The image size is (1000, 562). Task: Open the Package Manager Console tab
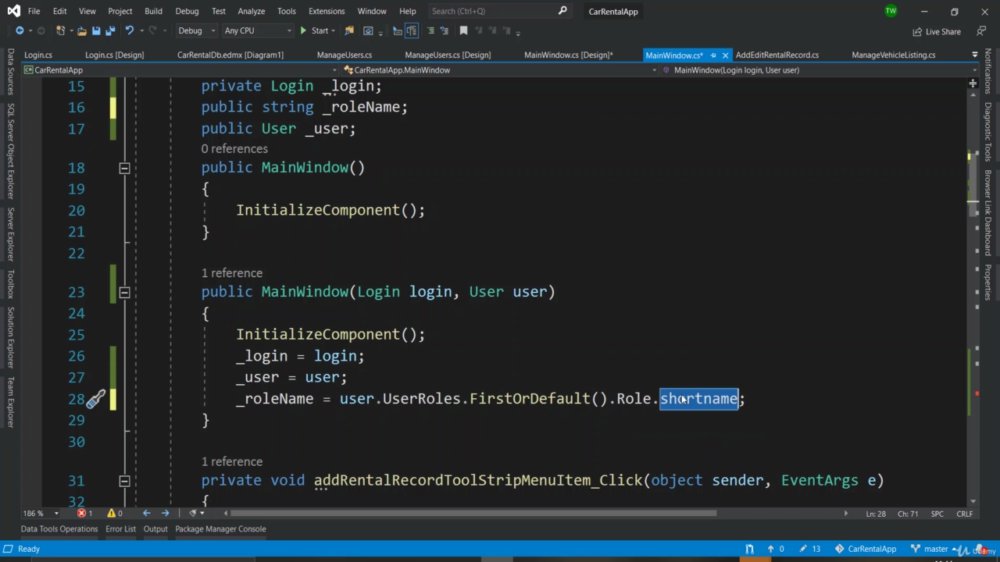(221, 529)
